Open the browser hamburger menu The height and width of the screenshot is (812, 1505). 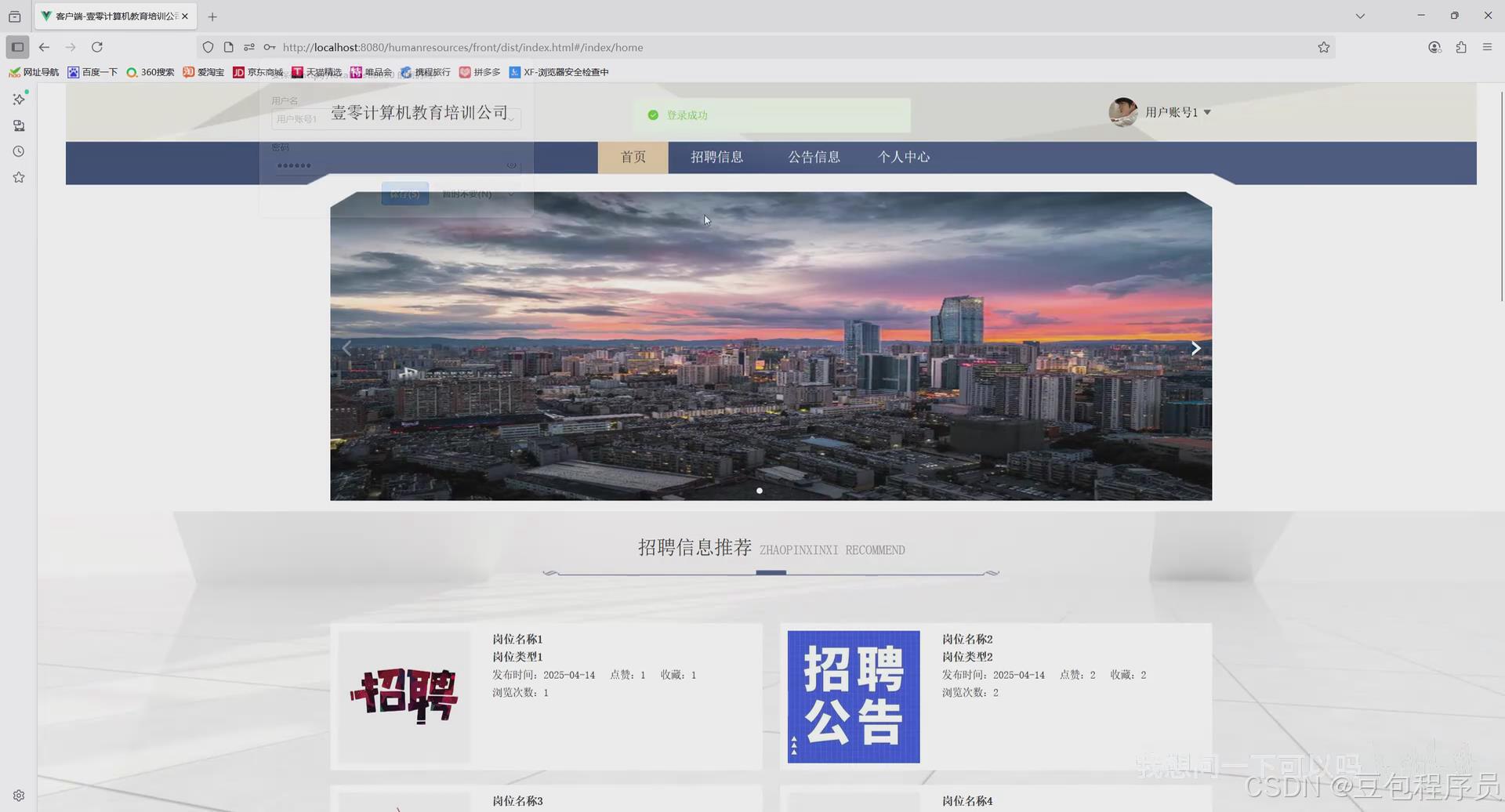click(x=1487, y=47)
